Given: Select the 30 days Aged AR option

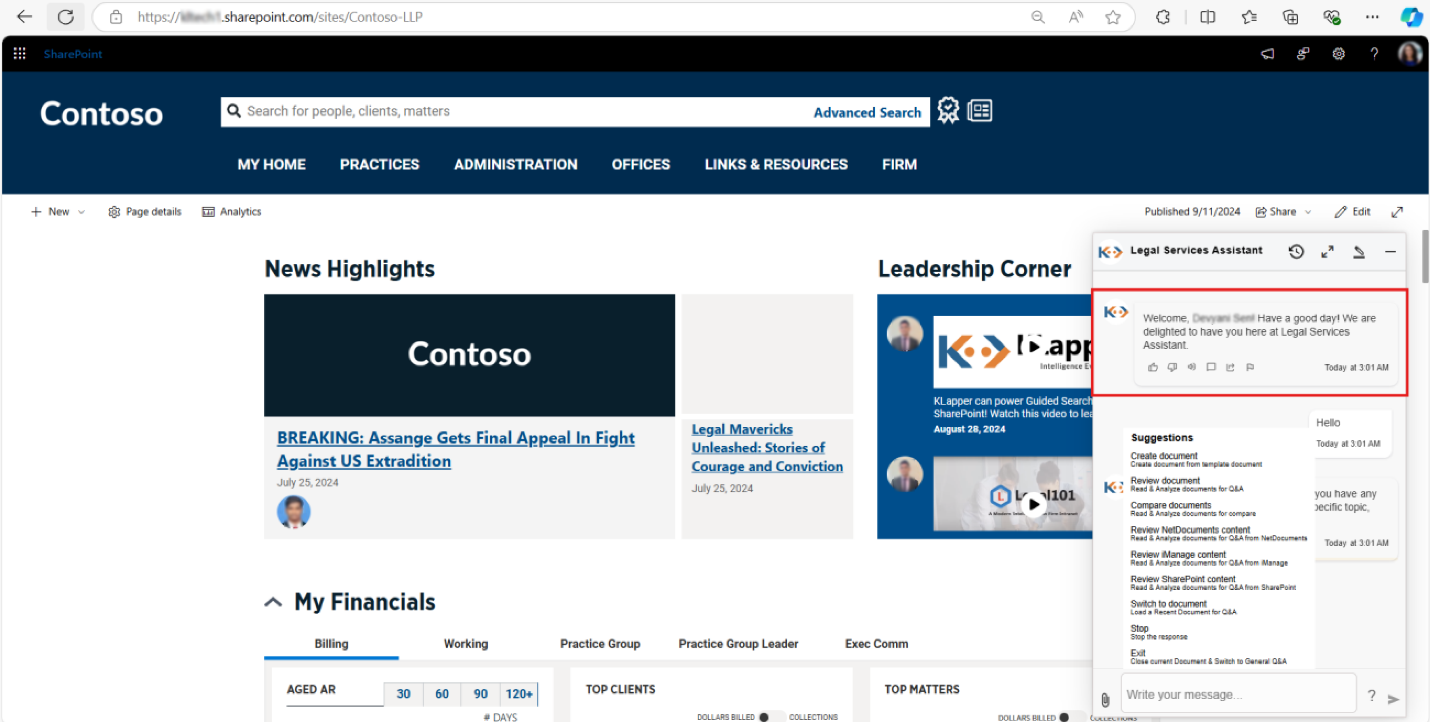Looking at the screenshot, I should [403, 694].
